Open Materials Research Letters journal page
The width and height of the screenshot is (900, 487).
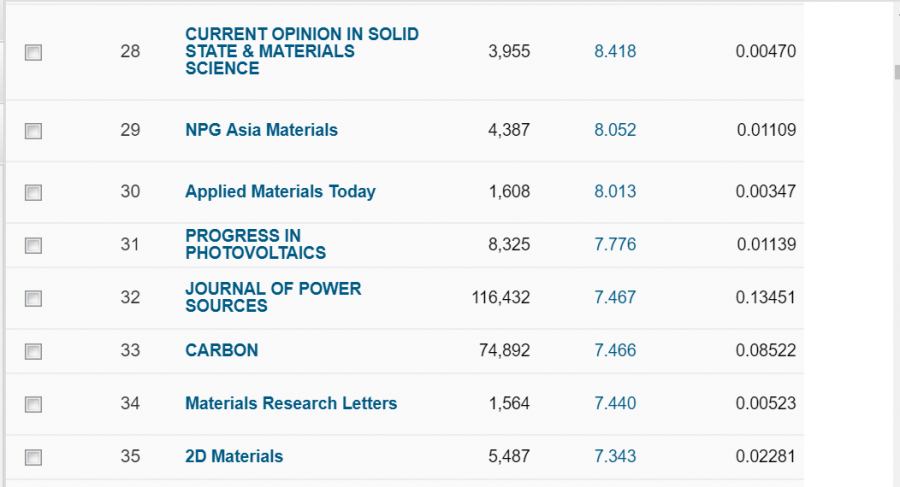[x=291, y=403]
